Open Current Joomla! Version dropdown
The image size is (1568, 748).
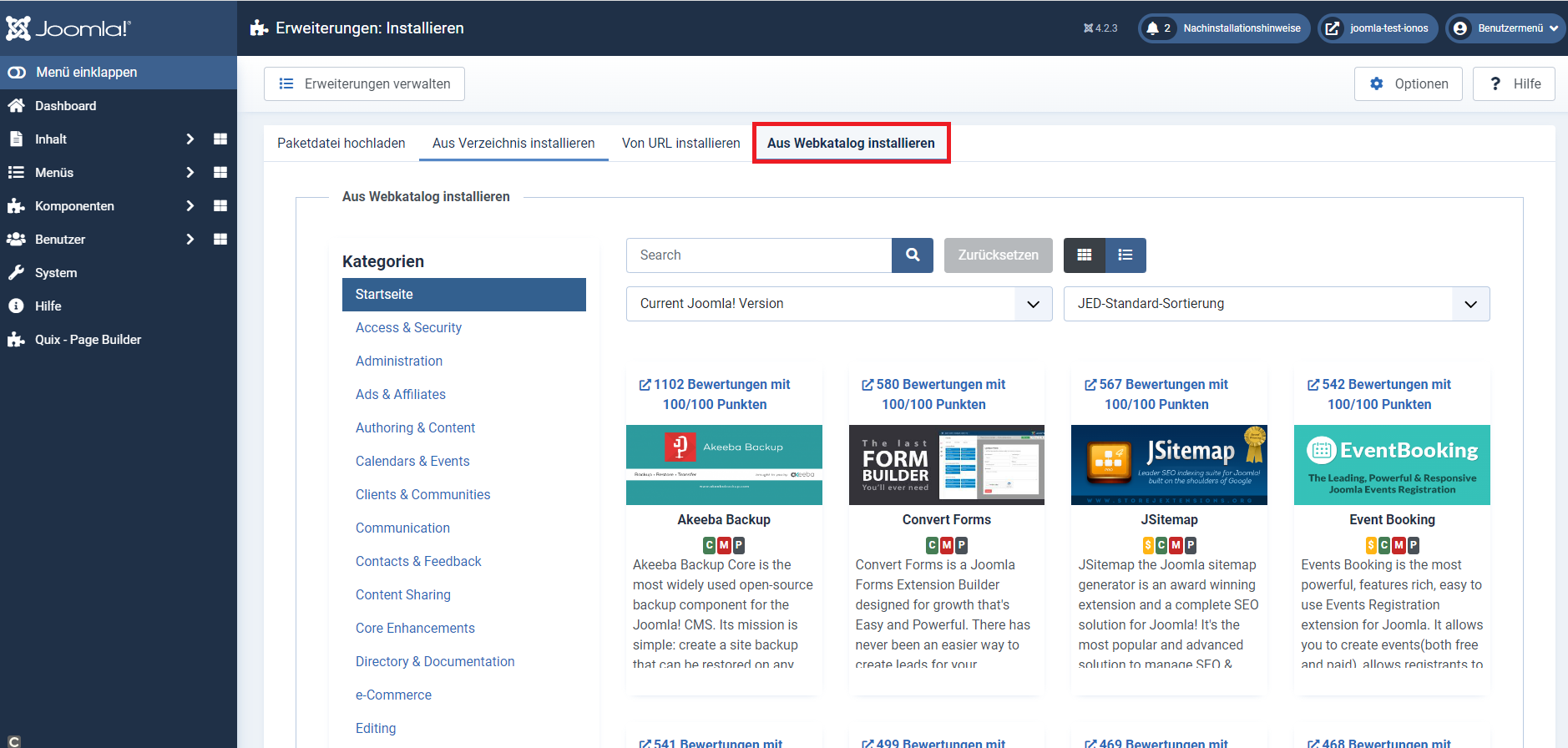(x=839, y=304)
